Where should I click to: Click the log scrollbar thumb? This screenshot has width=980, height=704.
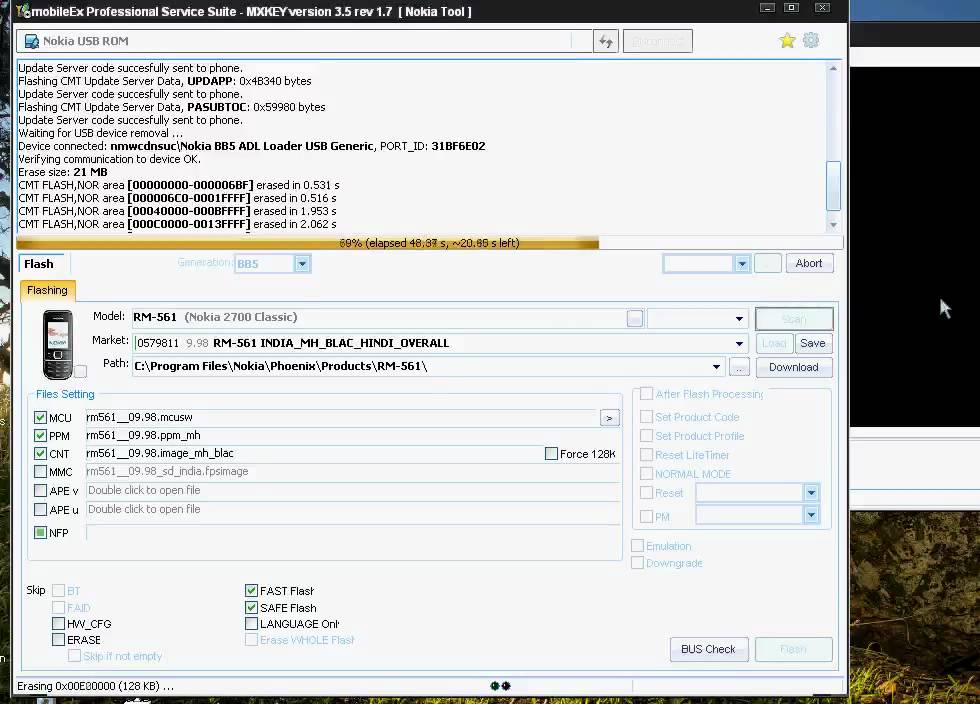(833, 186)
